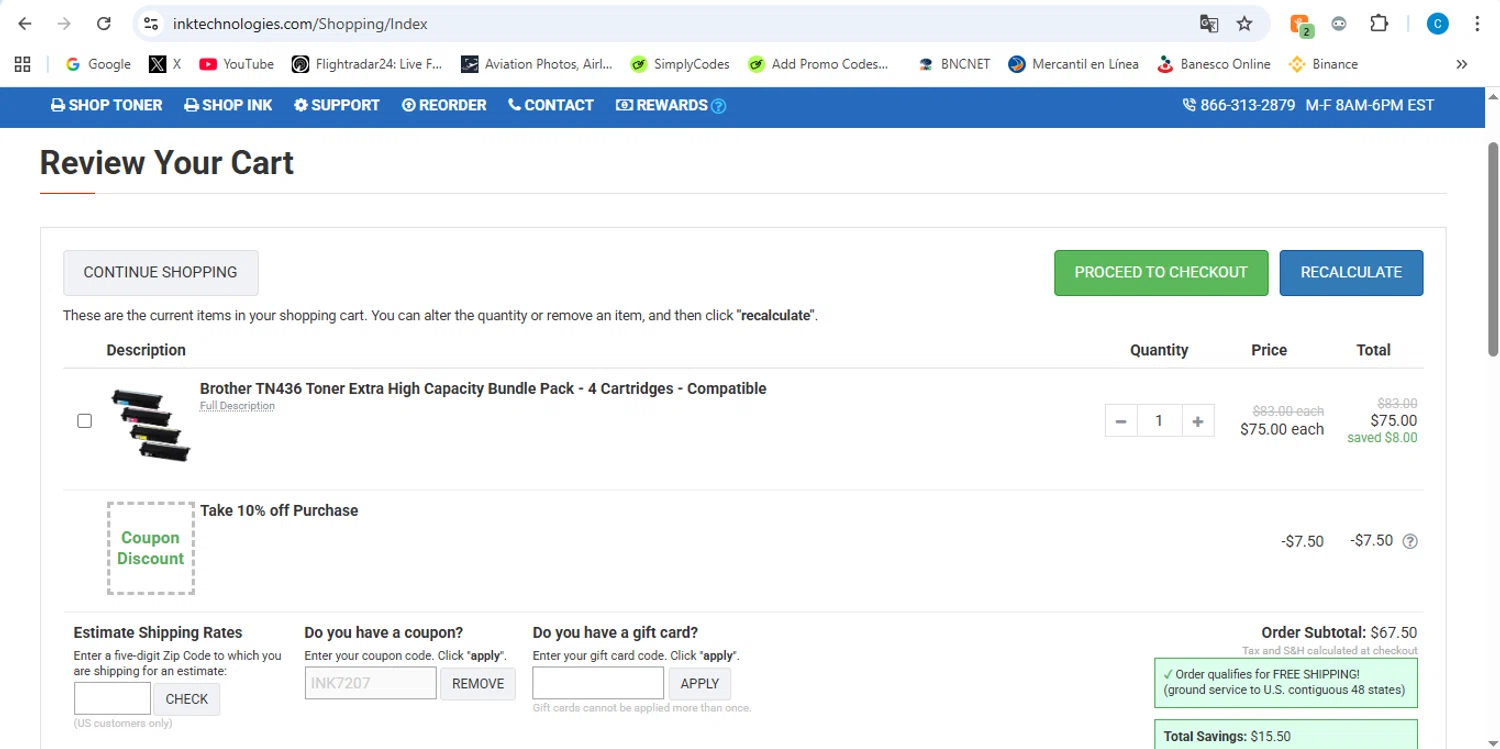
Task: Open the Brother TN436 product title link
Action: pyautogui.click(x=483, y=388)
